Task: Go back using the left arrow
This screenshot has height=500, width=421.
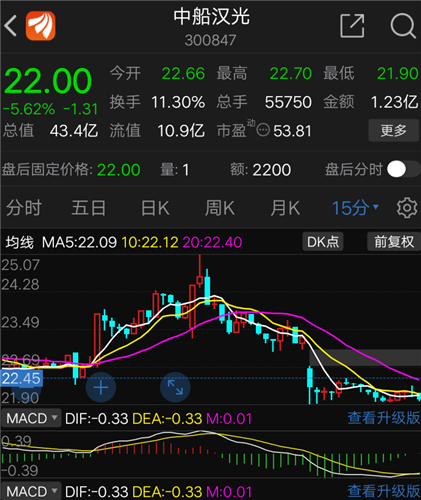Action: (x=11, y=26)
